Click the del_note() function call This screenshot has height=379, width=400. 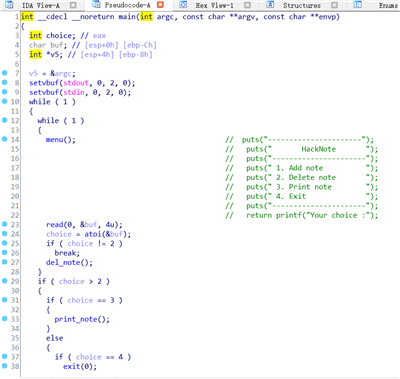[x=69, y=262]
